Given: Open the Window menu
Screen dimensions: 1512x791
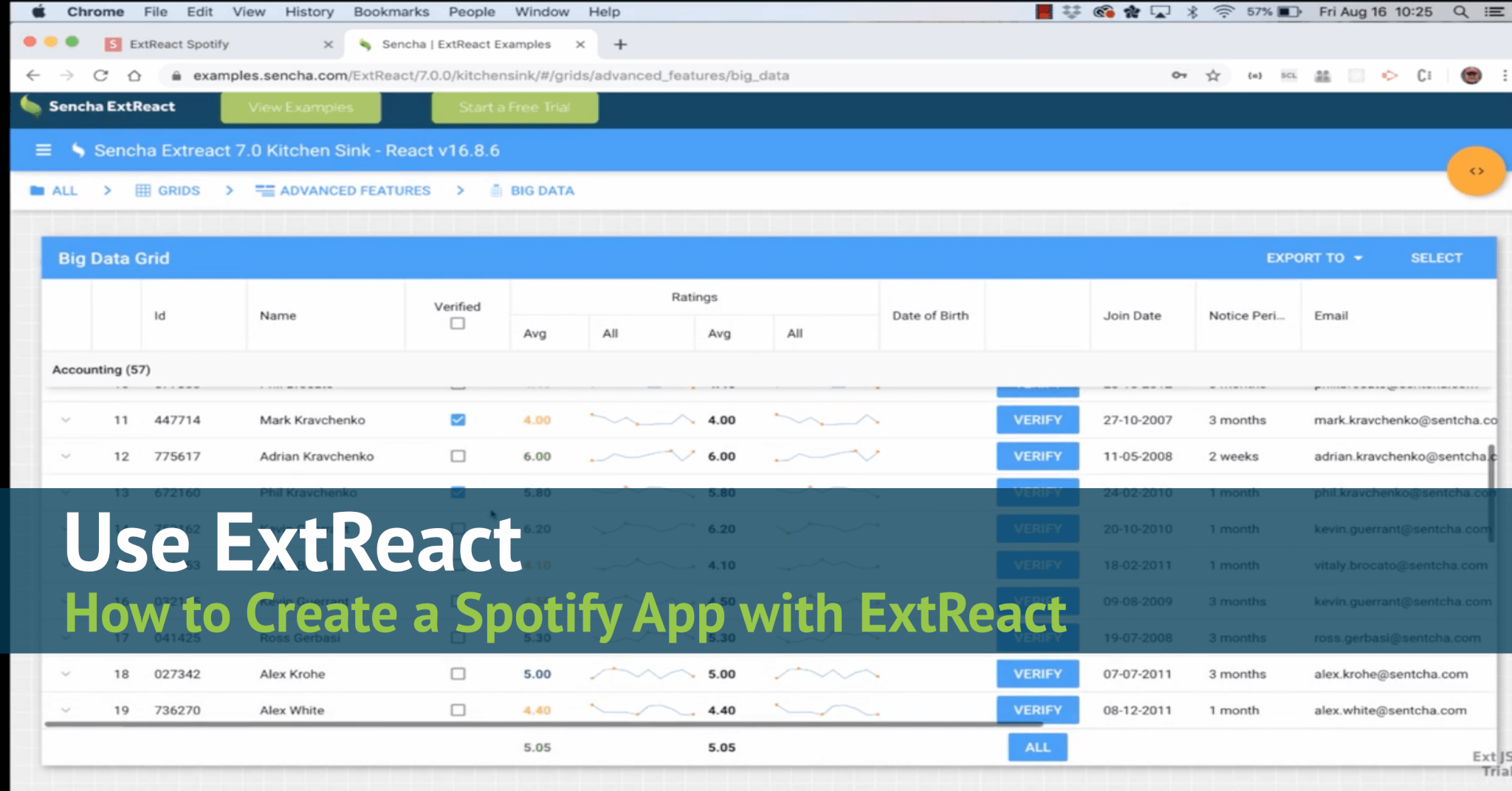Looking at the screenshot, I should (542, 12).
